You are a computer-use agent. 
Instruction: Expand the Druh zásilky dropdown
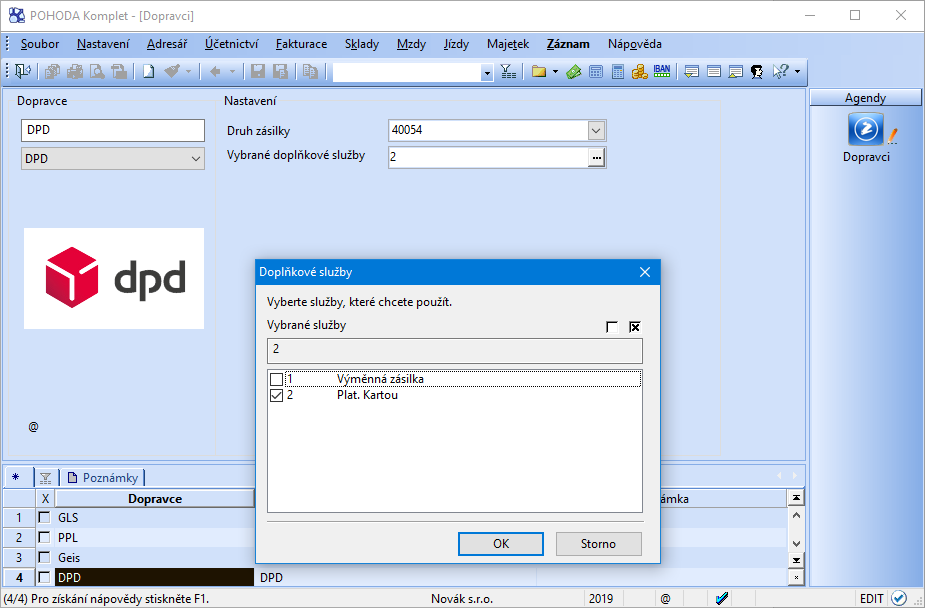click(596, 130)
